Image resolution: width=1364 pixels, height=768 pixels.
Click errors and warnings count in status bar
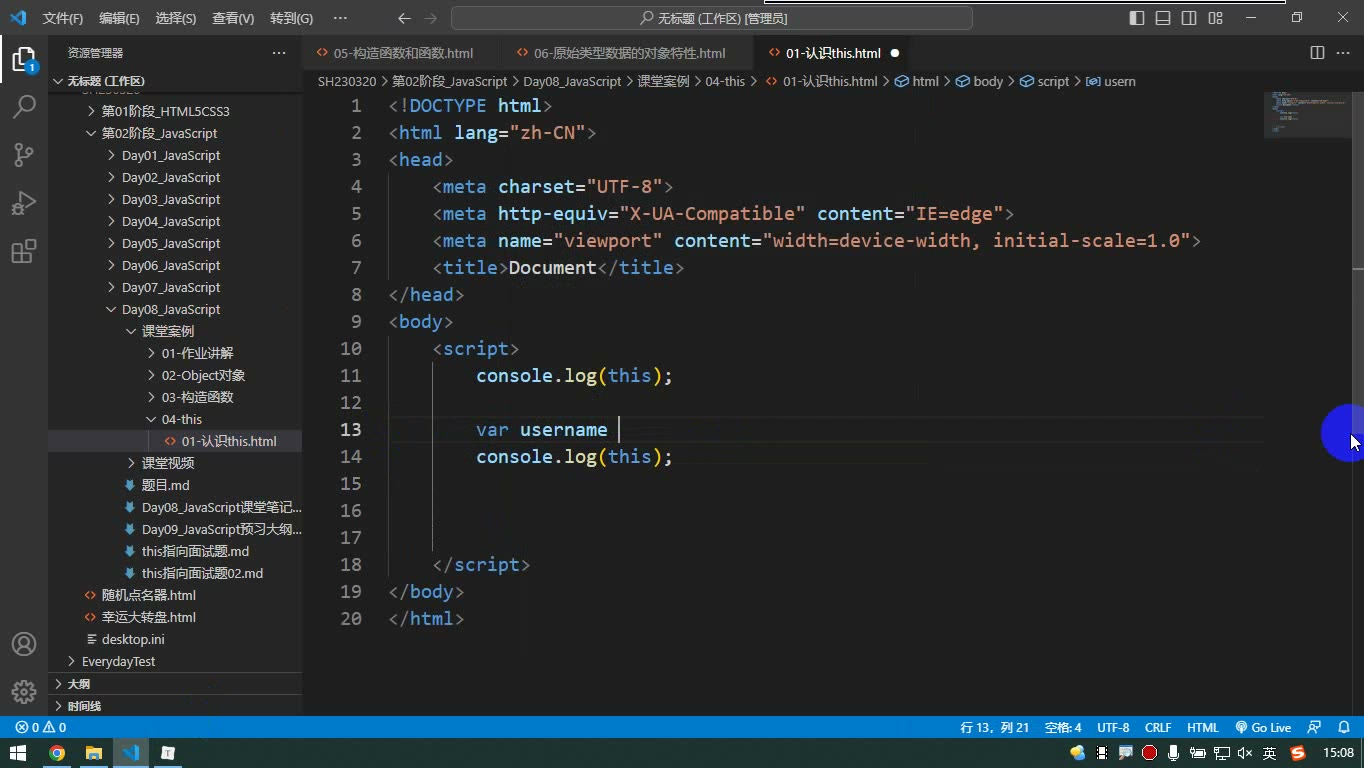(x=41, y=728)
